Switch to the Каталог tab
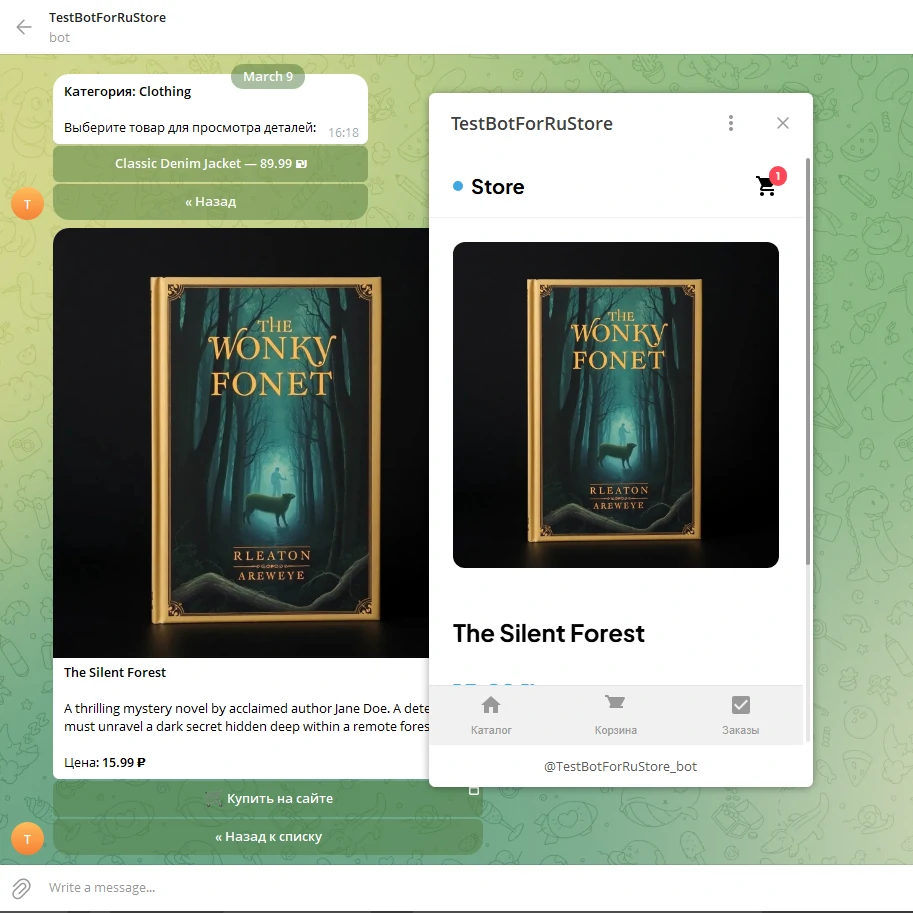 (x=491, y=715)
